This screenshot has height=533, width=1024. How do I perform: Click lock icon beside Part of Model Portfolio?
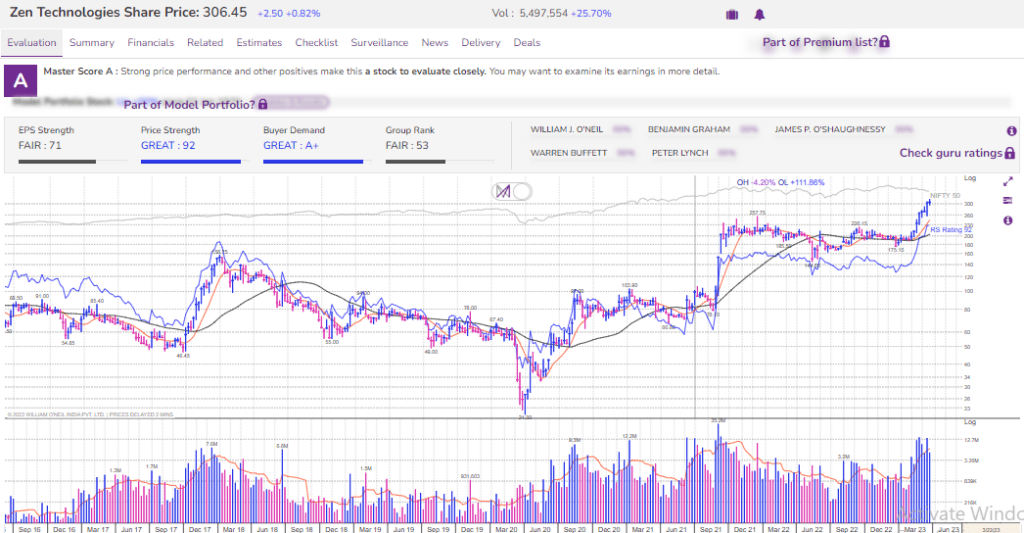(263, 105)
